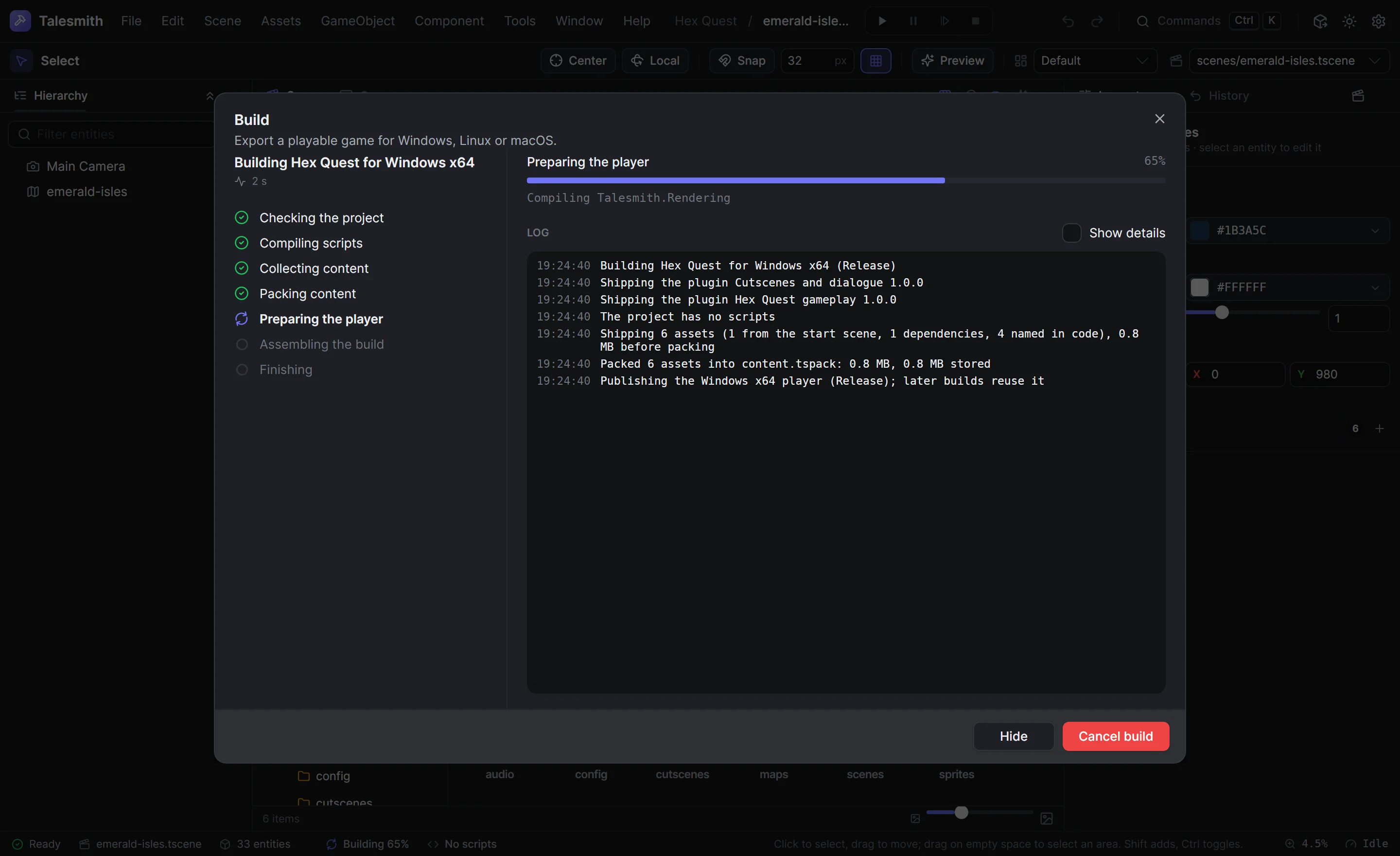Screen dimensions: 1400x856
Task: Open the Default layout dropdown
Action: [1095, 61]
